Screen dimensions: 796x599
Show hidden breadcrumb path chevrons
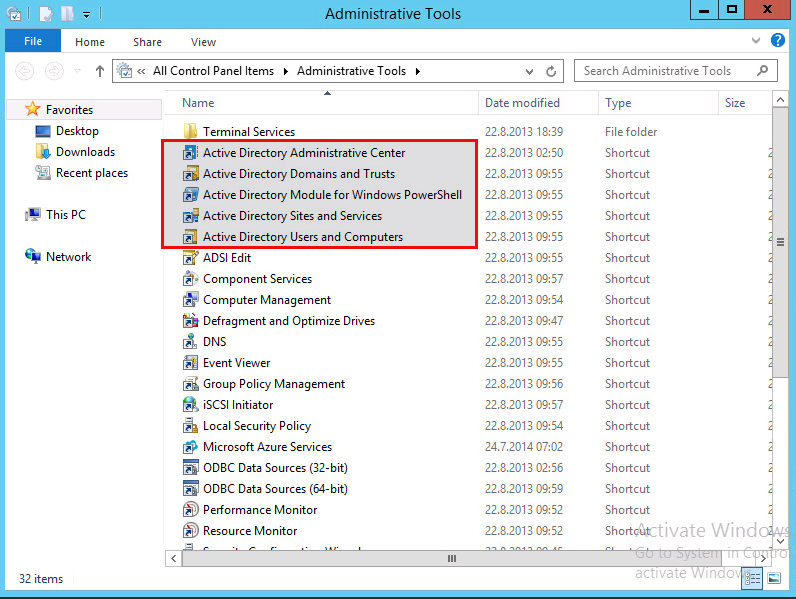coord(141,72)
